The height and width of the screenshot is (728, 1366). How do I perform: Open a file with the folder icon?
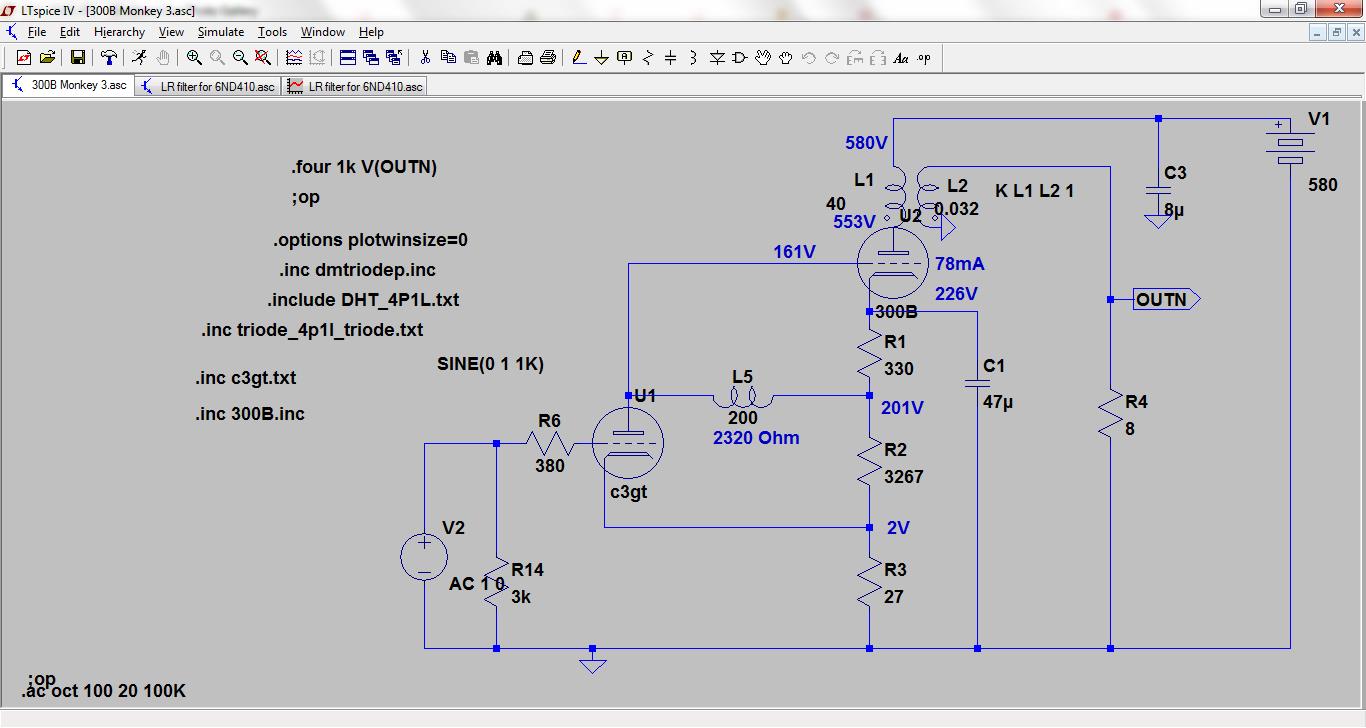[x=47, y=58]
